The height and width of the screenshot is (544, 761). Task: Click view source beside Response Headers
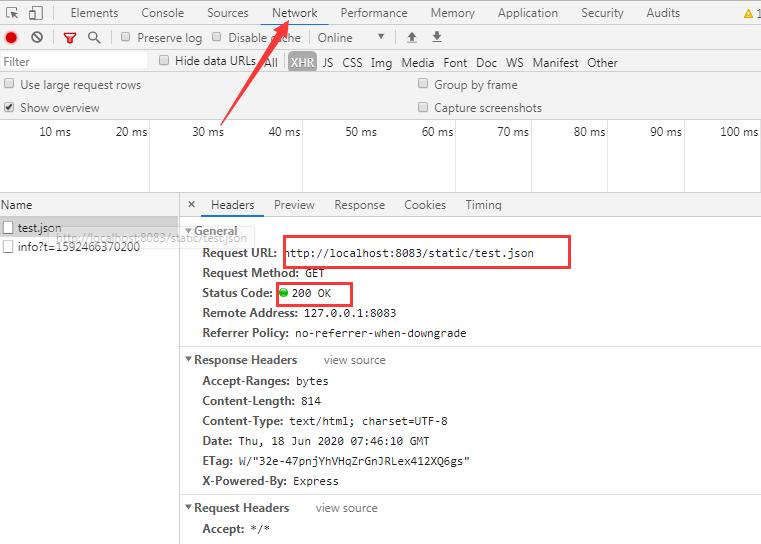click(x=354, y=360)
